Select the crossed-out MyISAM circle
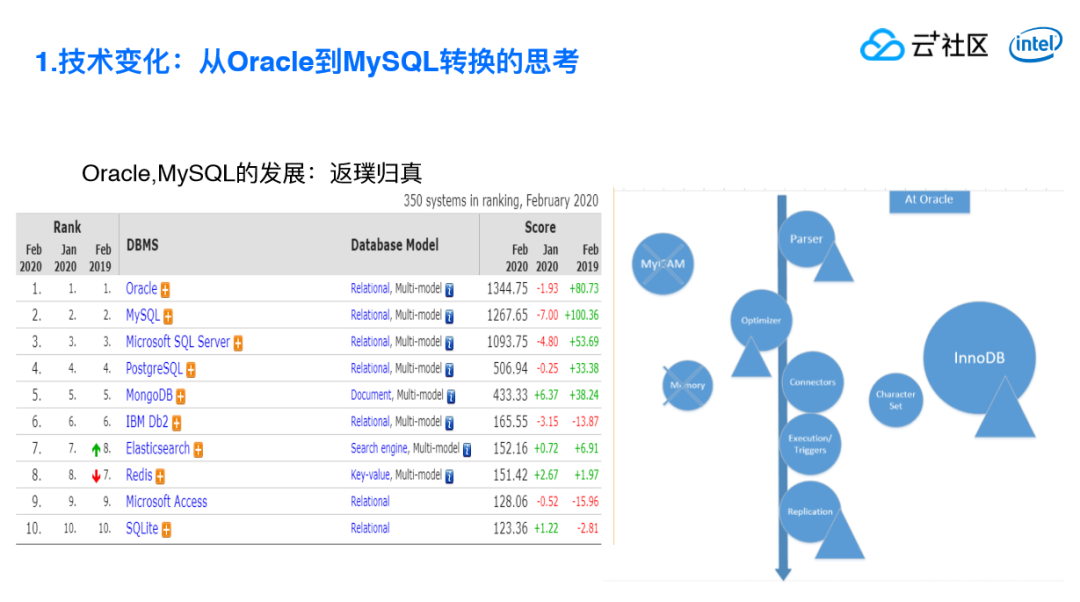 pos(663,264)
